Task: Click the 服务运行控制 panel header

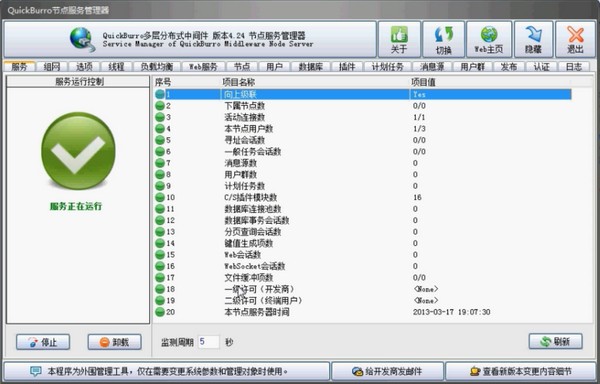Action: tap(79, 81)
